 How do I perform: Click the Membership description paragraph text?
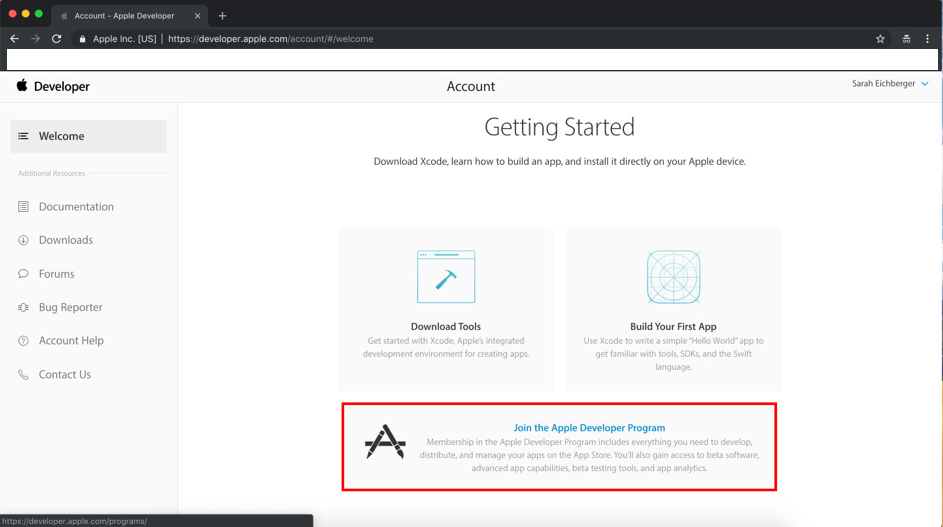[589, 455]
